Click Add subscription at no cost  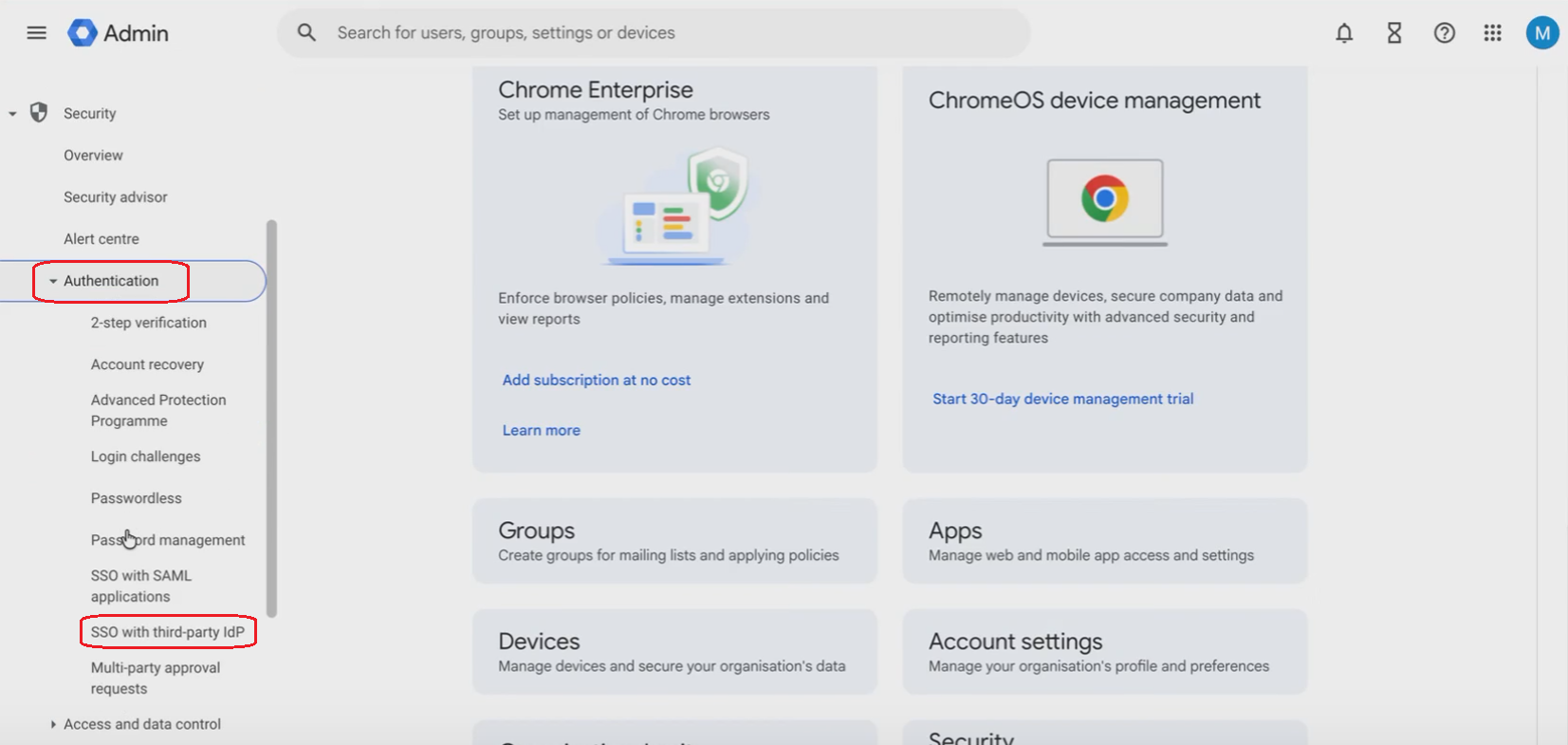(596, 380)
